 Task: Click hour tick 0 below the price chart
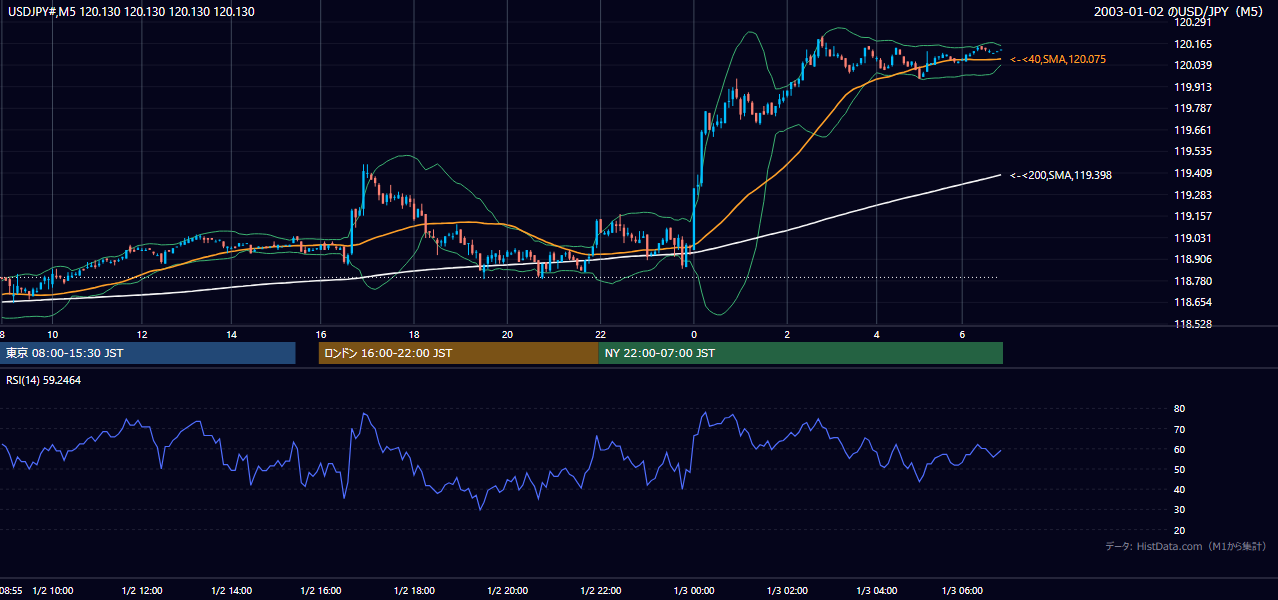click(693, 334)
